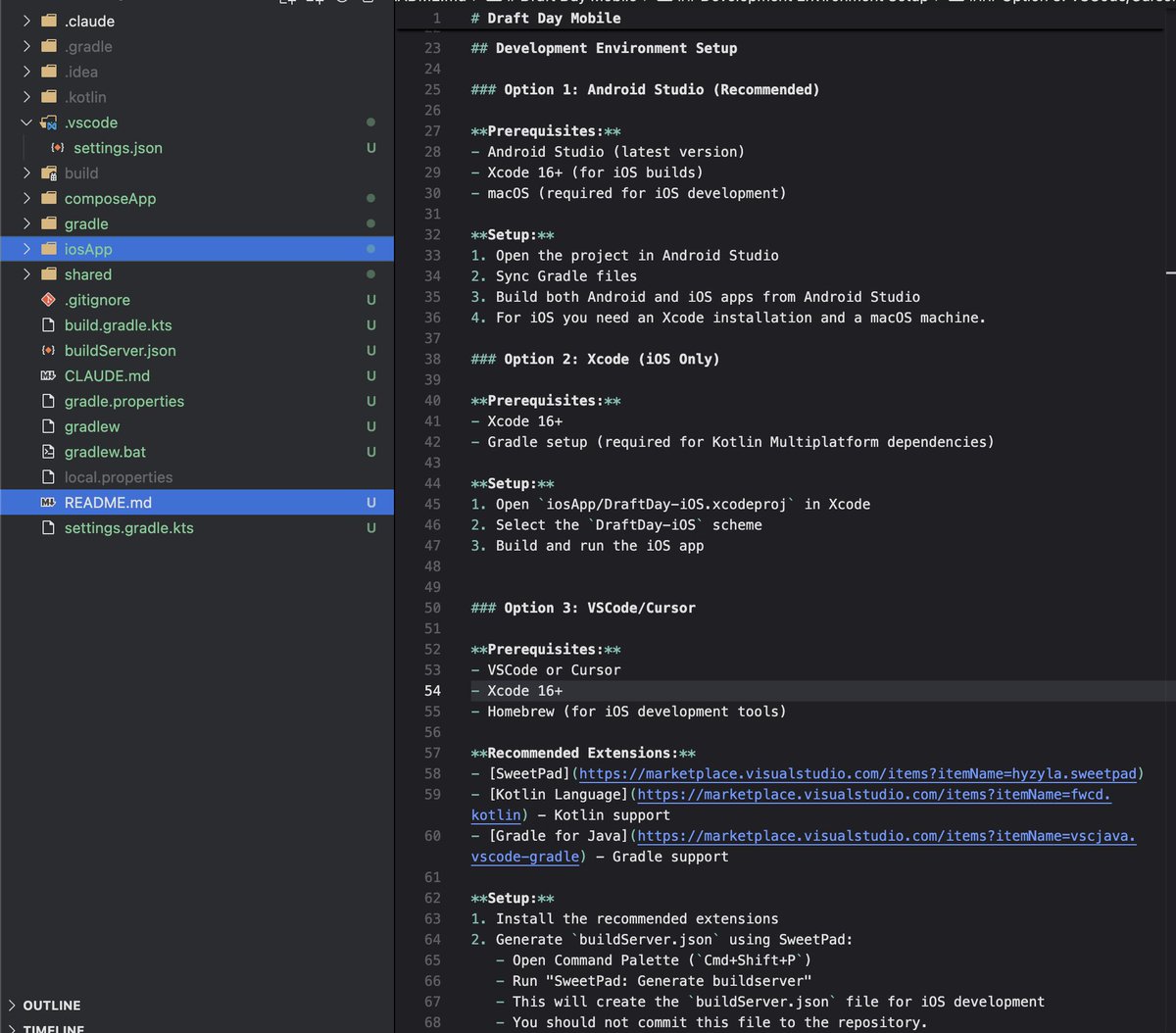Open buildServer.json file
Screen dimensions: 1176x1033
121,351
